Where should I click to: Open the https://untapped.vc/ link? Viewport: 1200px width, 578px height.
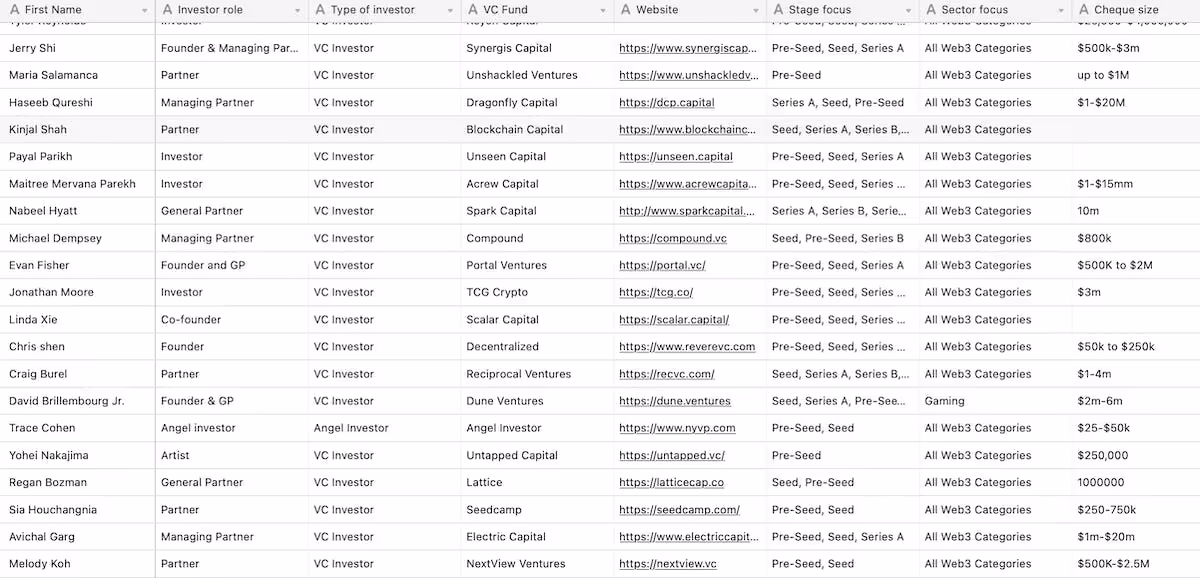pos(672,455)
